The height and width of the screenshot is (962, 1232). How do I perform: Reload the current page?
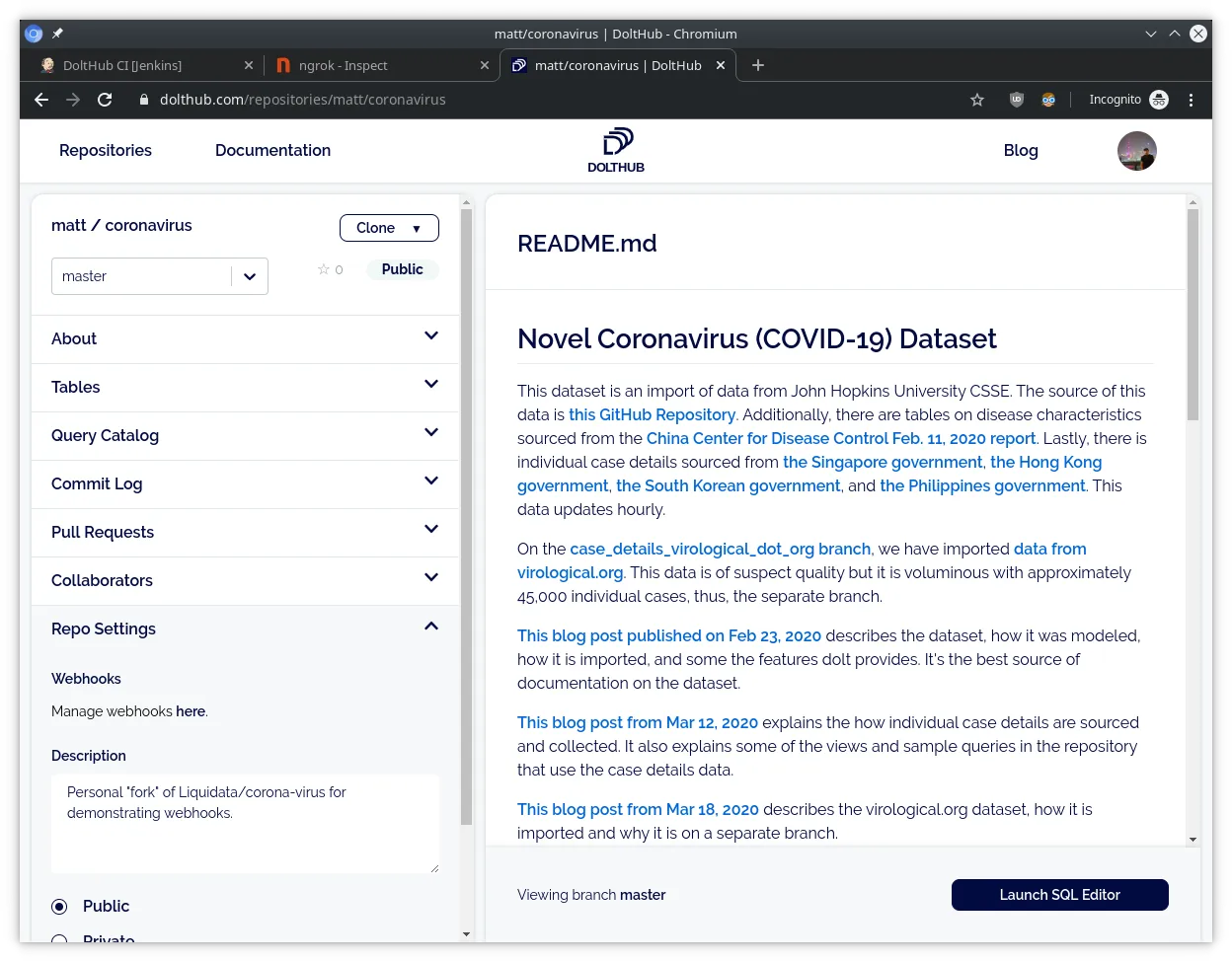pos(105,100)
